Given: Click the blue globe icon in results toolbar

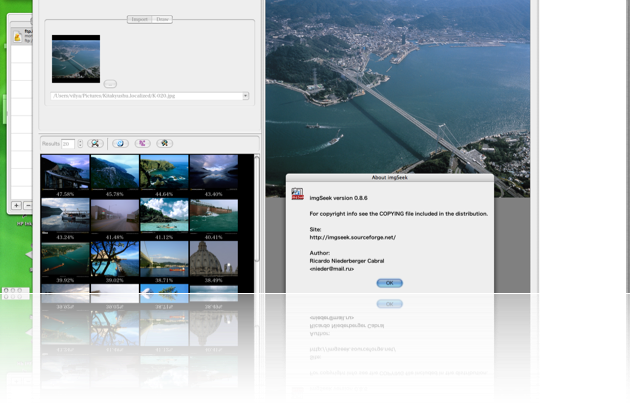Looking at the screenshot, I should 119,144.
